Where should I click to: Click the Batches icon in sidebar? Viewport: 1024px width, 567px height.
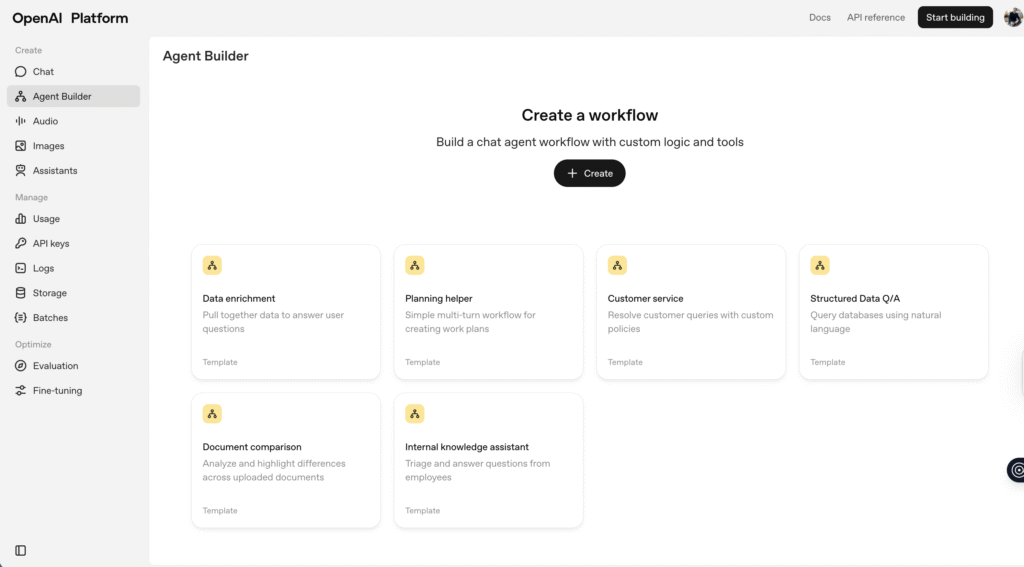(x=21, y=318)
